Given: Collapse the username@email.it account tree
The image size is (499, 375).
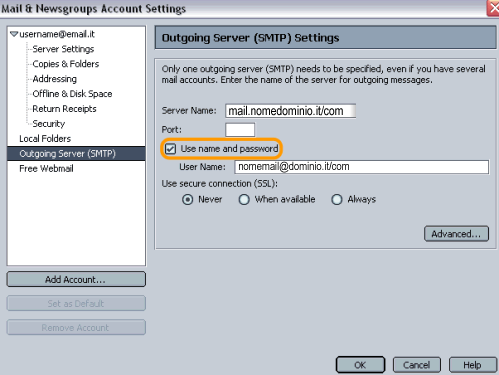Looking at the screenshot, I should (x=14, y=34).
